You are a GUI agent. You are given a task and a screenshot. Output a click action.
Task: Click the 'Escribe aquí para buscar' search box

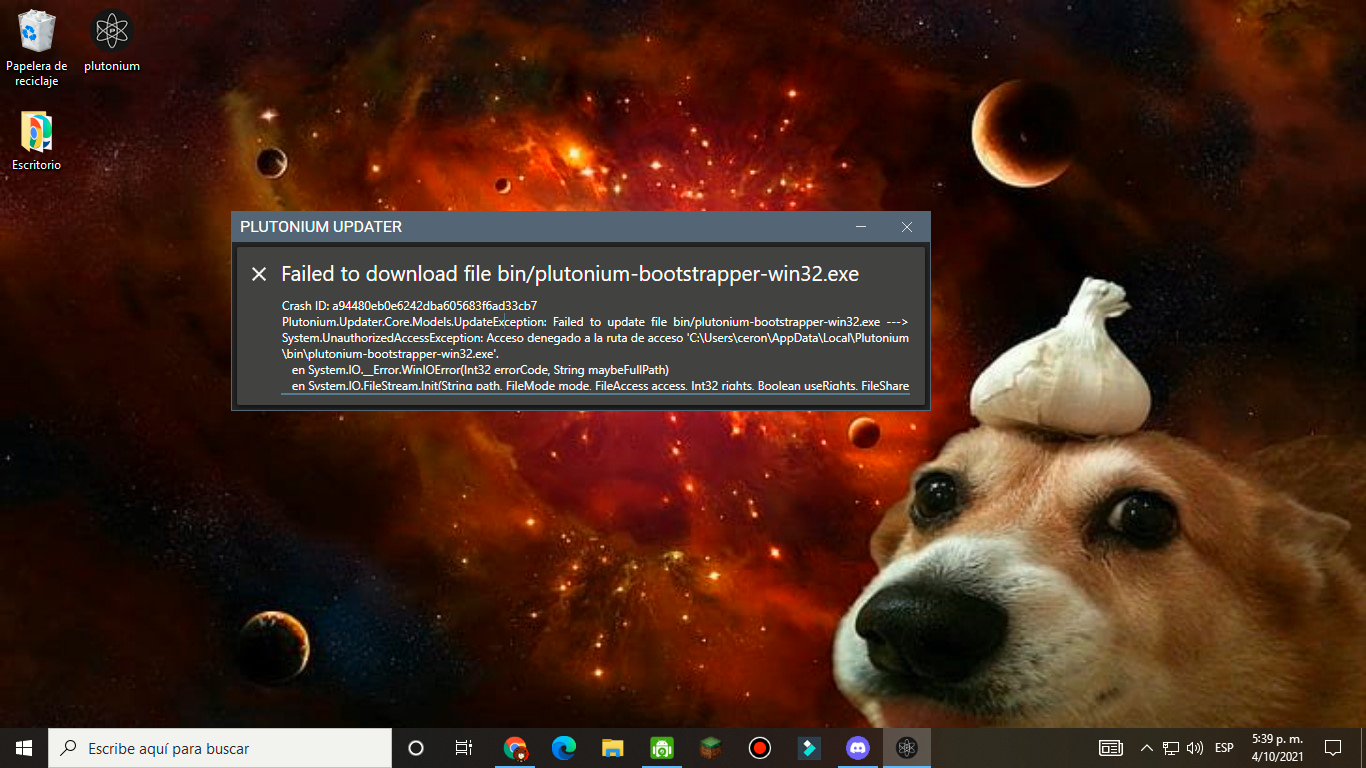[220, 748]
